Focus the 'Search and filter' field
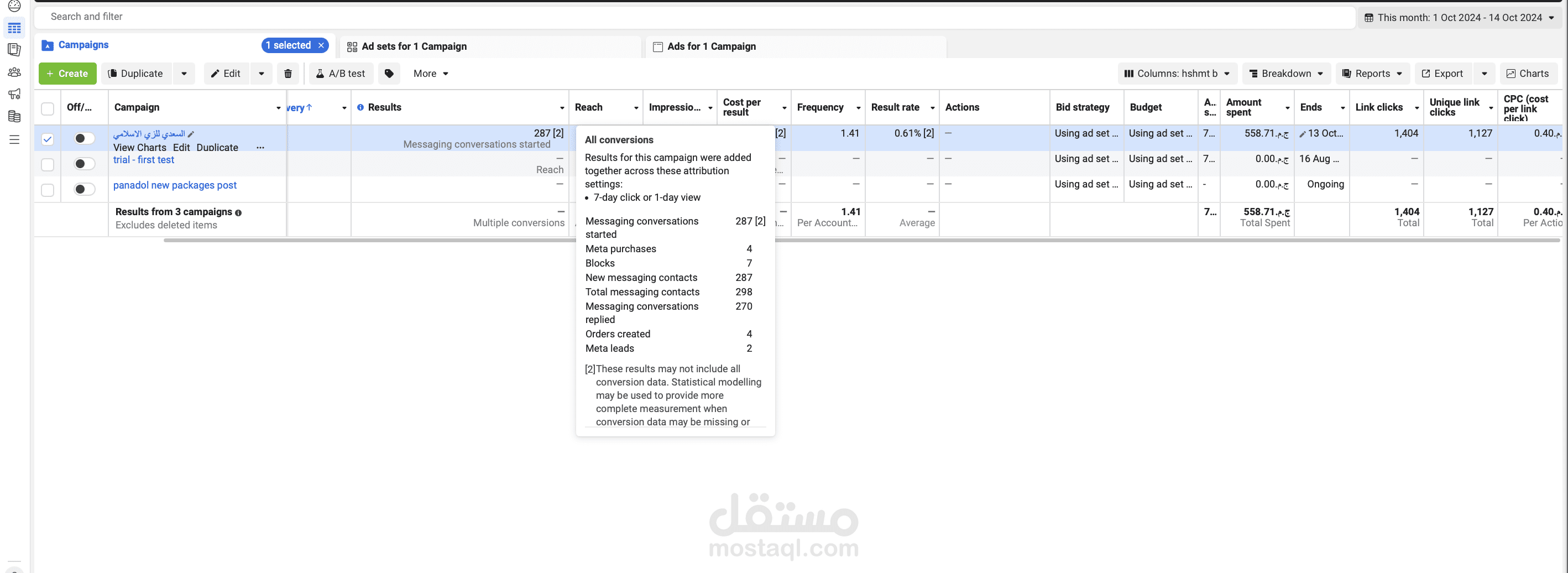 coord(694,17)
